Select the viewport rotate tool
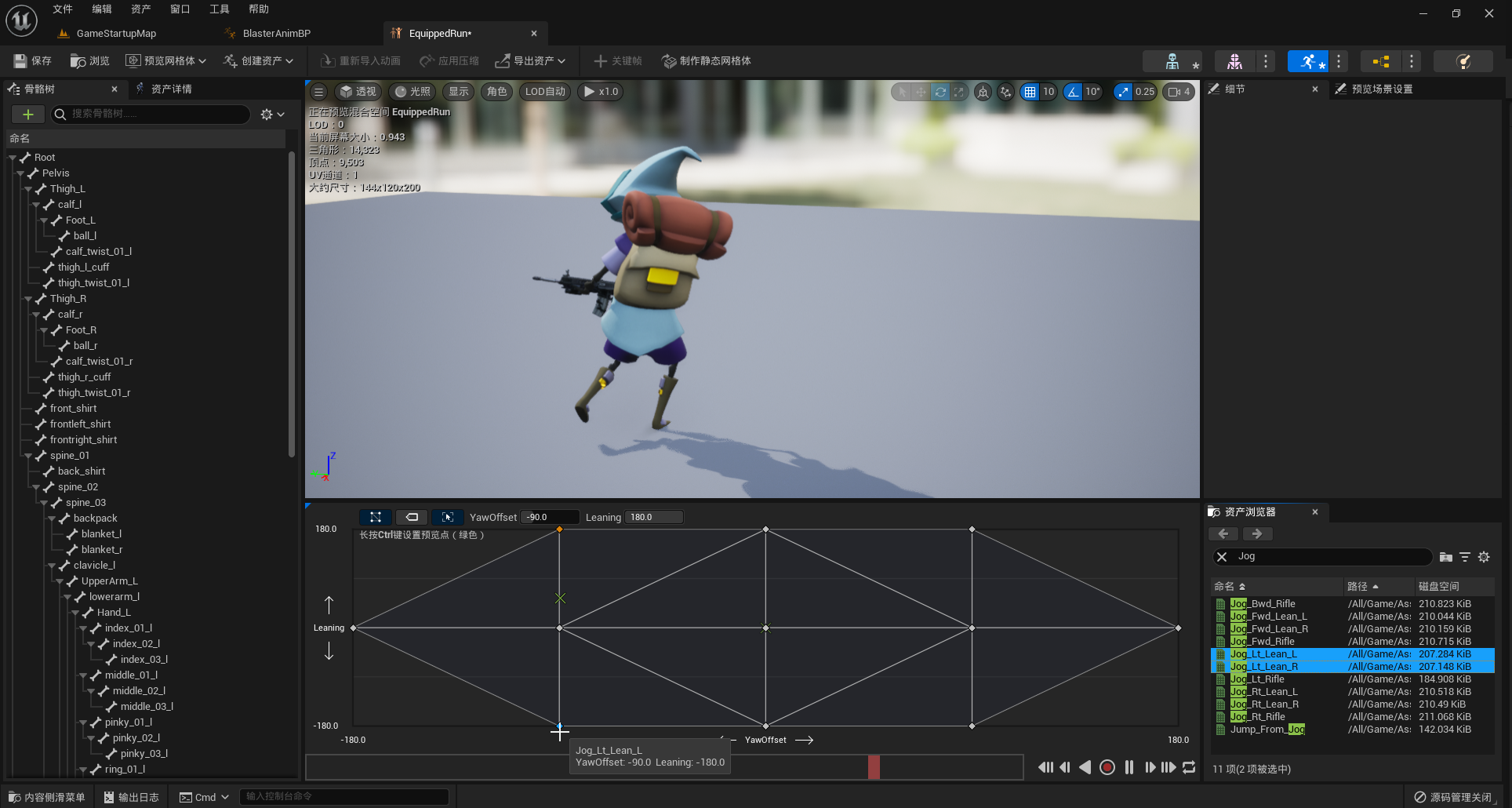The height and width of the screenshot is (808, 1512). pyautogui.click(x=940, y=92)
